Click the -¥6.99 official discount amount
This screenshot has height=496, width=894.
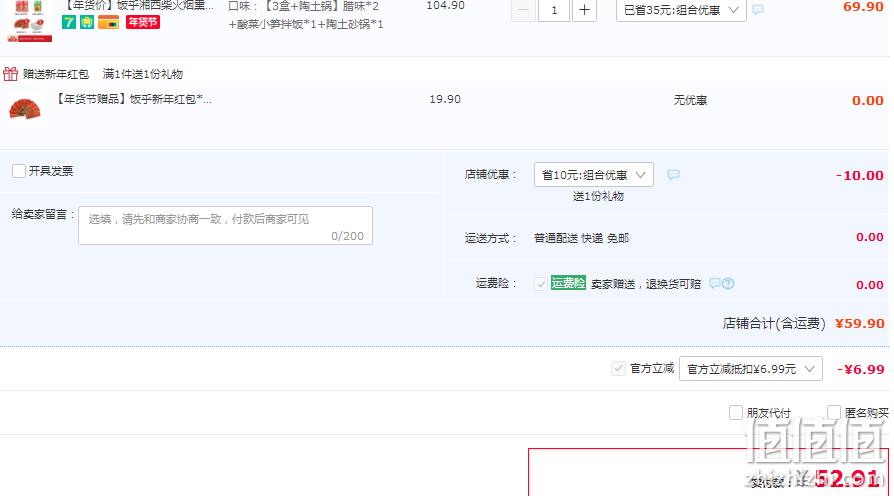[860, 369]
